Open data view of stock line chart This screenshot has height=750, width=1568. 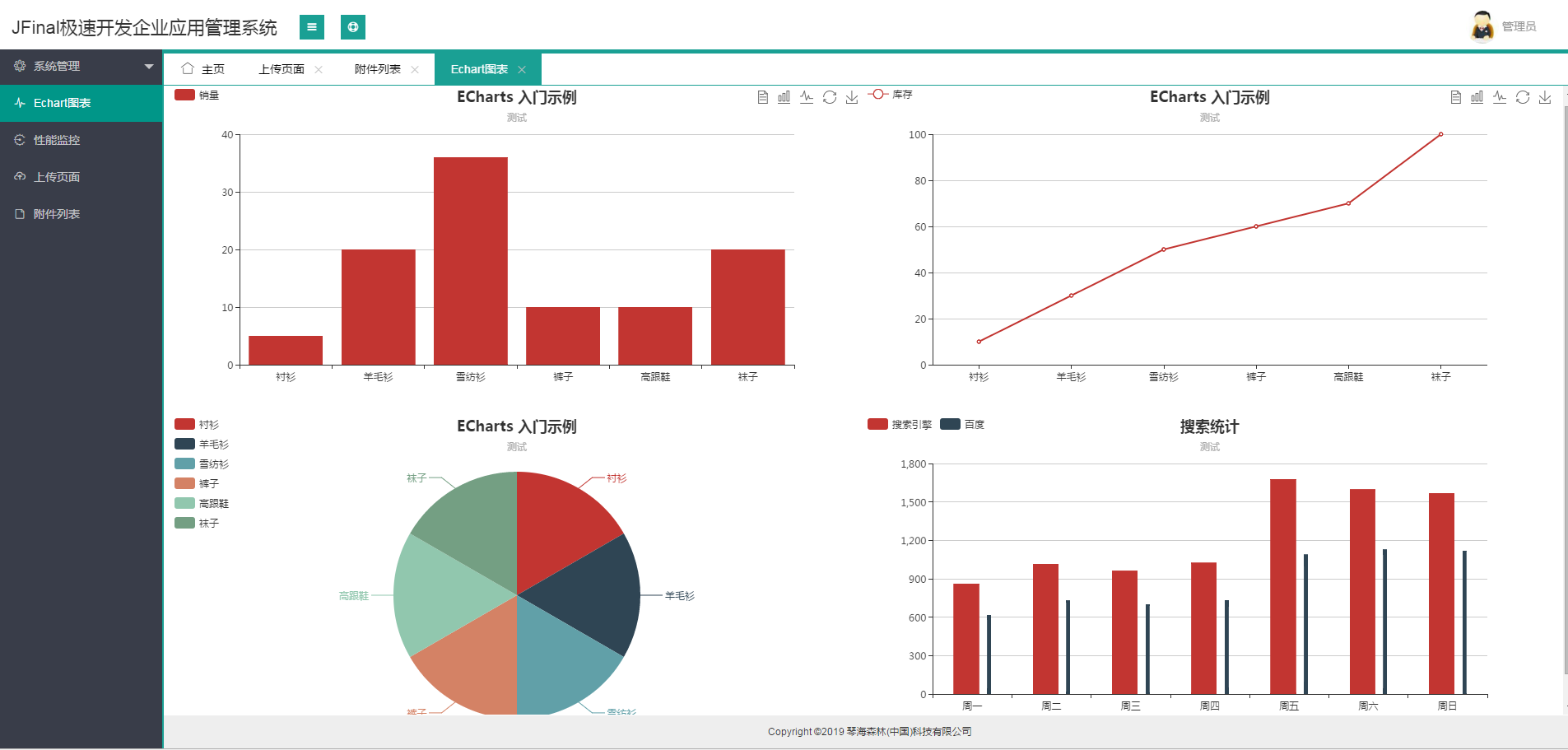(1456, 97)
